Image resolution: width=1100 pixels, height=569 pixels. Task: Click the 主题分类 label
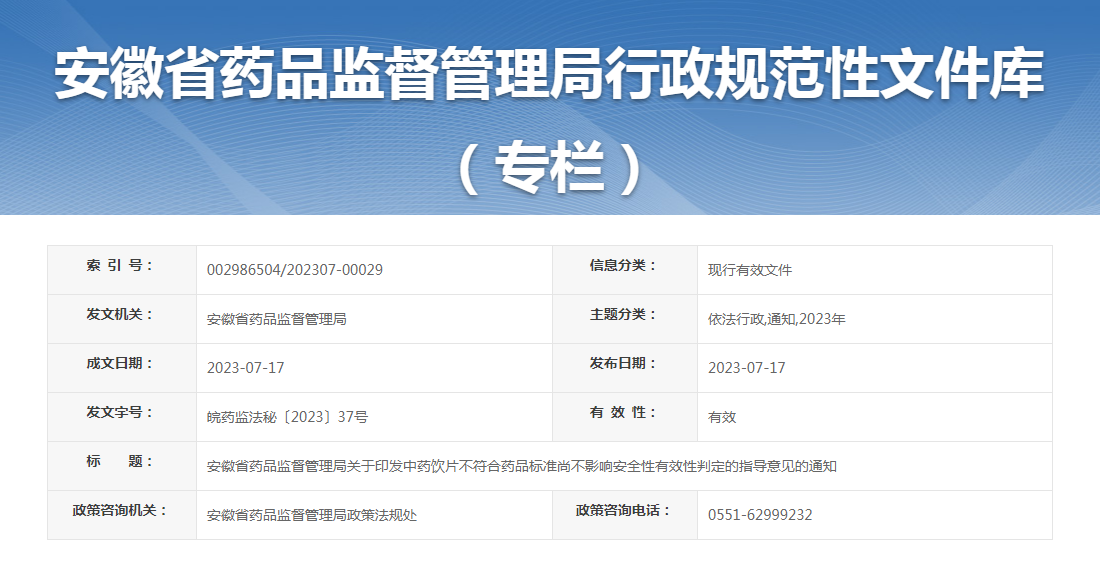point(623,314)
